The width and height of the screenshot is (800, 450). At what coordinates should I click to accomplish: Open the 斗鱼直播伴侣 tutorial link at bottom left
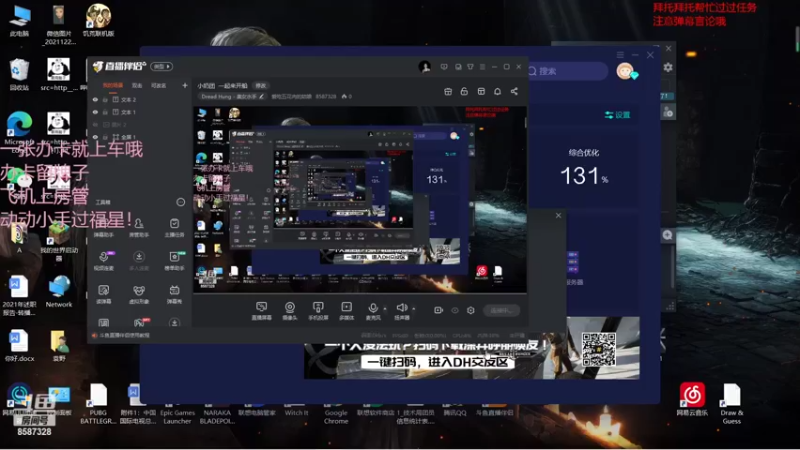tap(122, 335)
